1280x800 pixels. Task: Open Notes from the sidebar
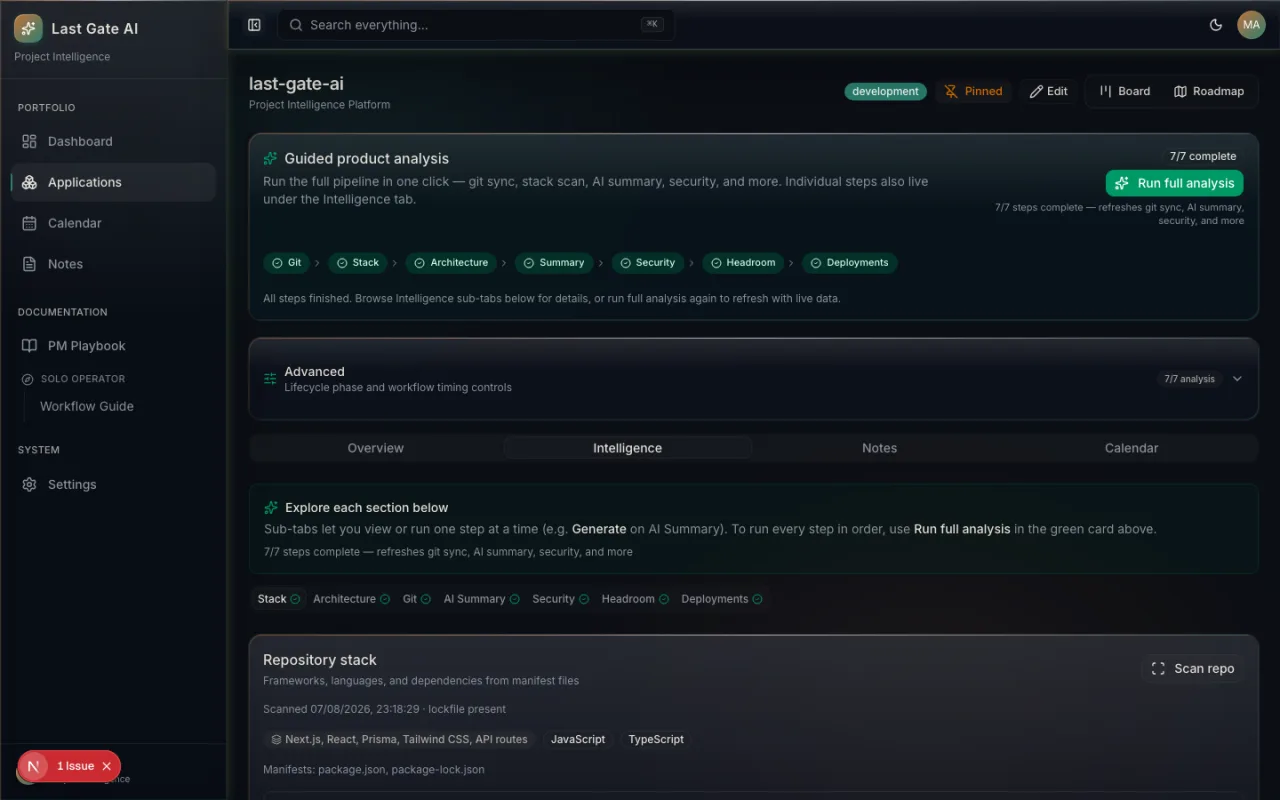point(113,265)
